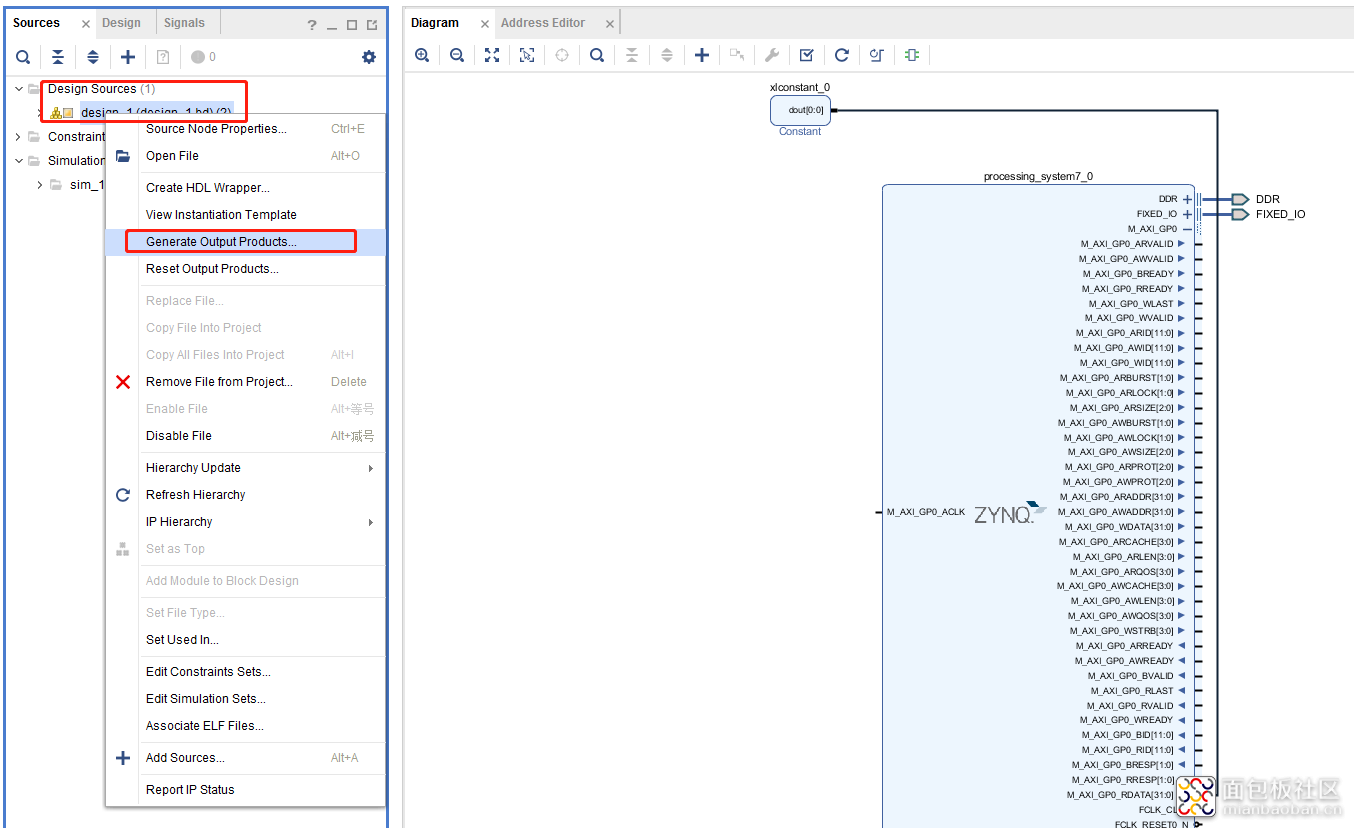The image size is (1354, 828).
Task: Regenerate the layout with the refresh icon
Action: coord(842,55)
